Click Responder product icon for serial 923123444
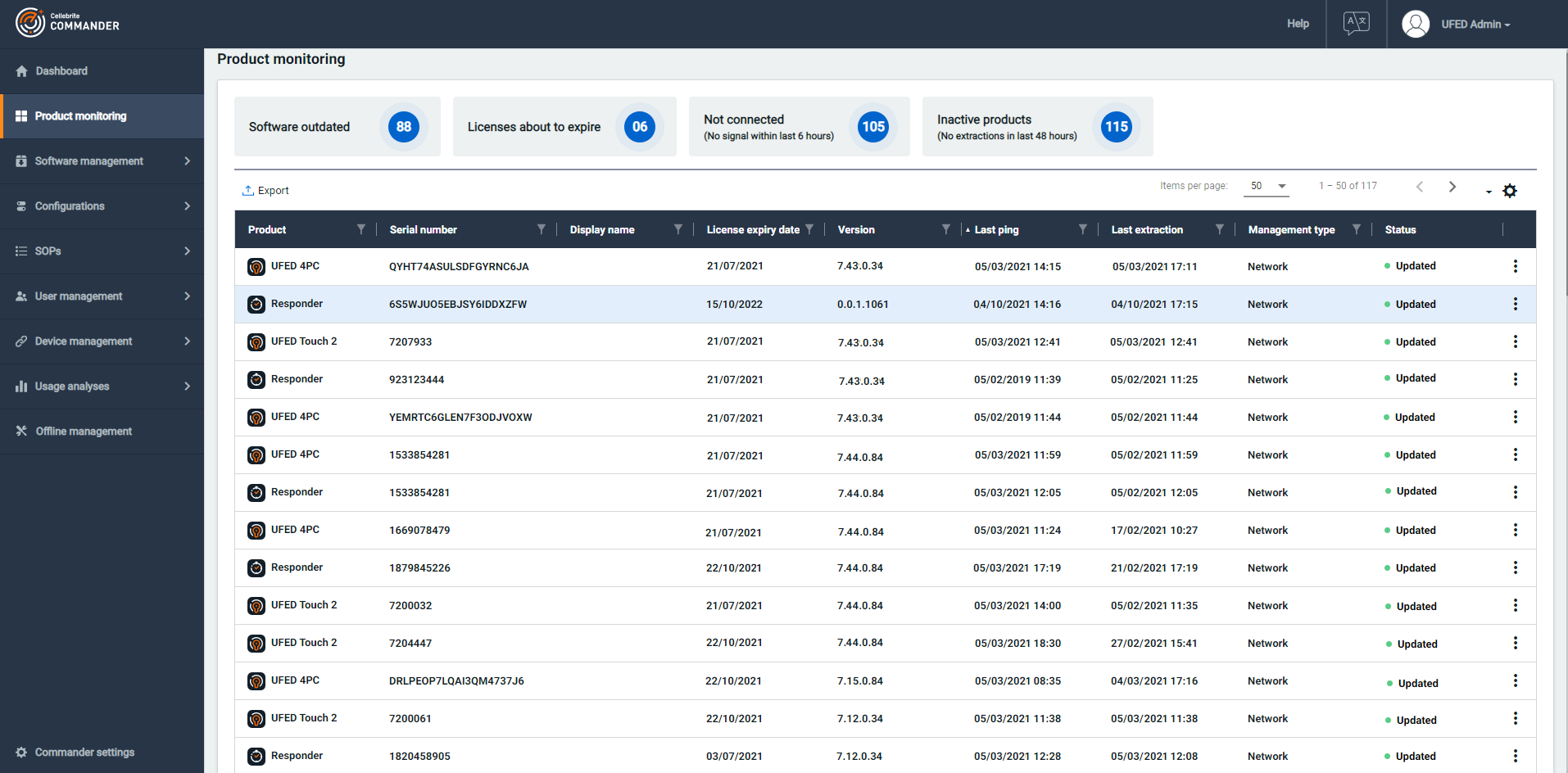Viewport: 1568px width, 773px height. coord(256,380)
